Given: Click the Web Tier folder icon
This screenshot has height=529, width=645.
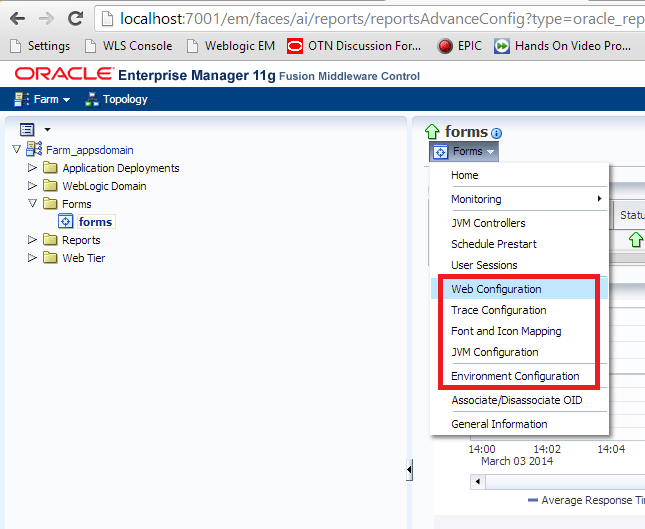Looking at the screenshot, I should click(50, 258).
